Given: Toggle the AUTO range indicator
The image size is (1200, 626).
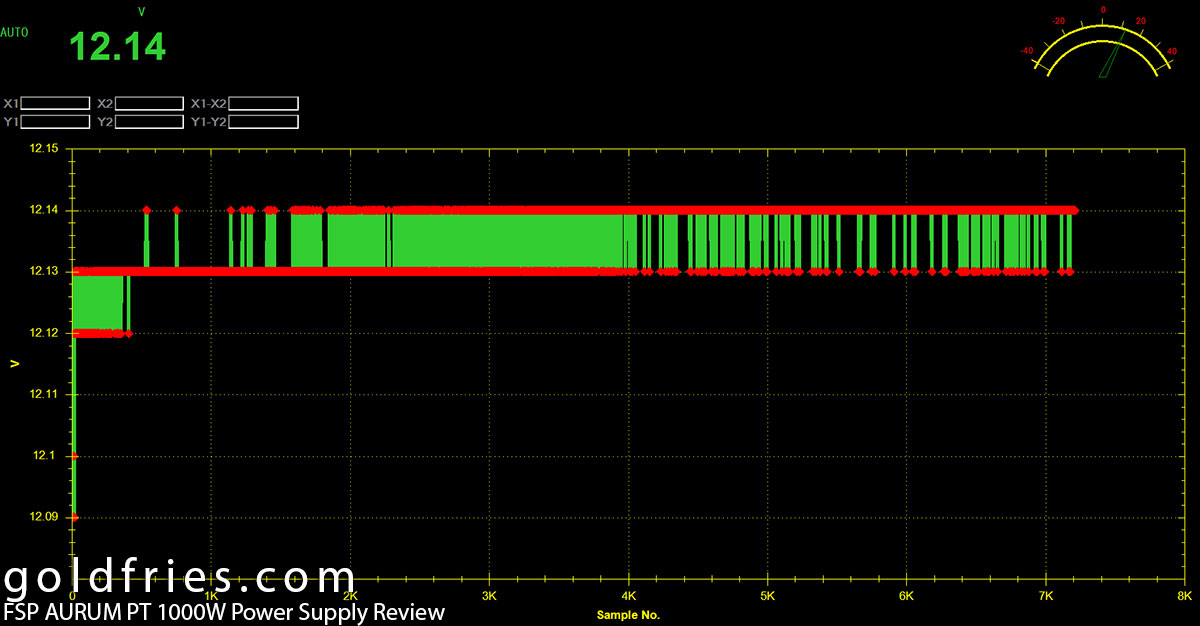Looking at the screenshot, I should (x=15, y=32).
